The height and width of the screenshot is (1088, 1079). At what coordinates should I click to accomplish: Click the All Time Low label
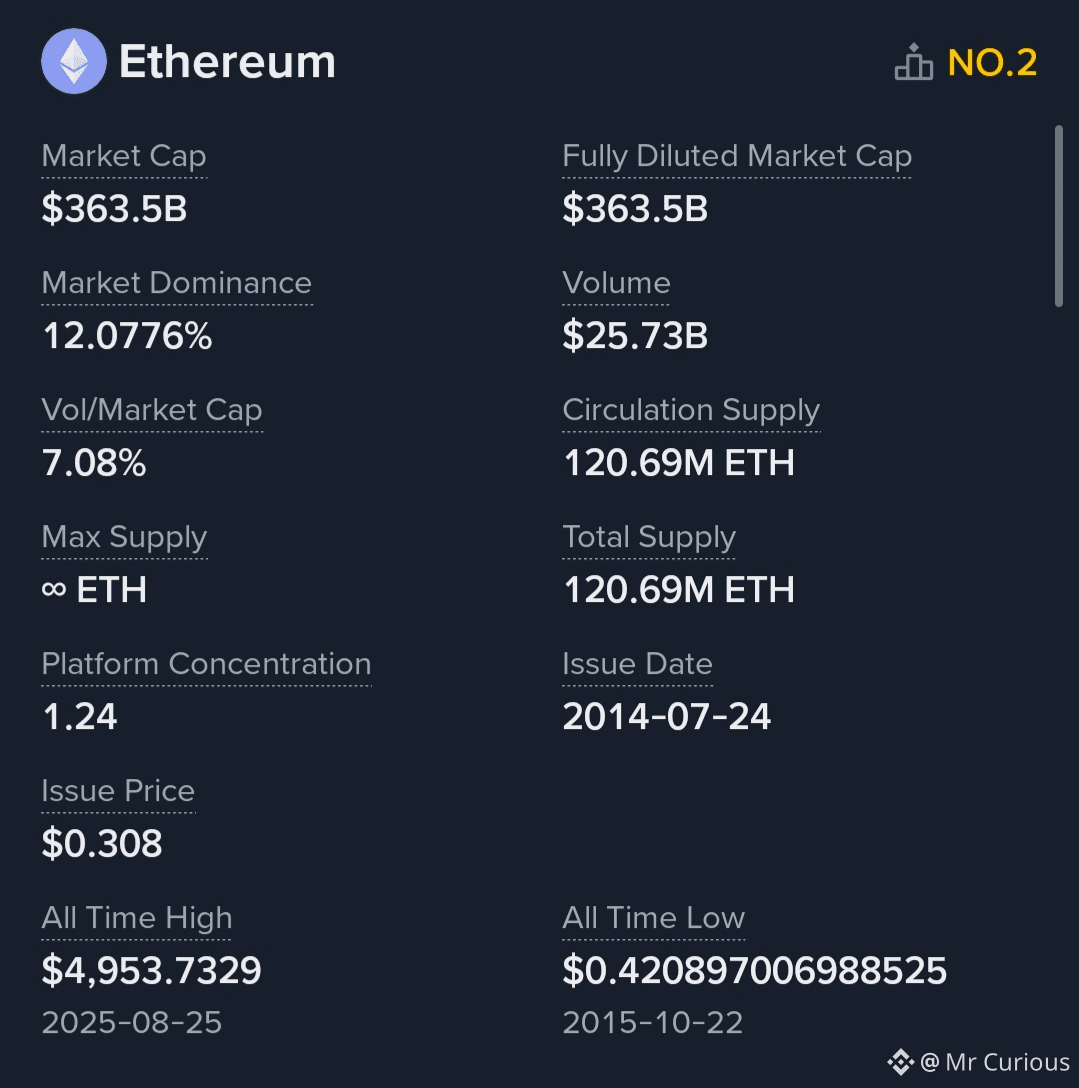[654, 918]
